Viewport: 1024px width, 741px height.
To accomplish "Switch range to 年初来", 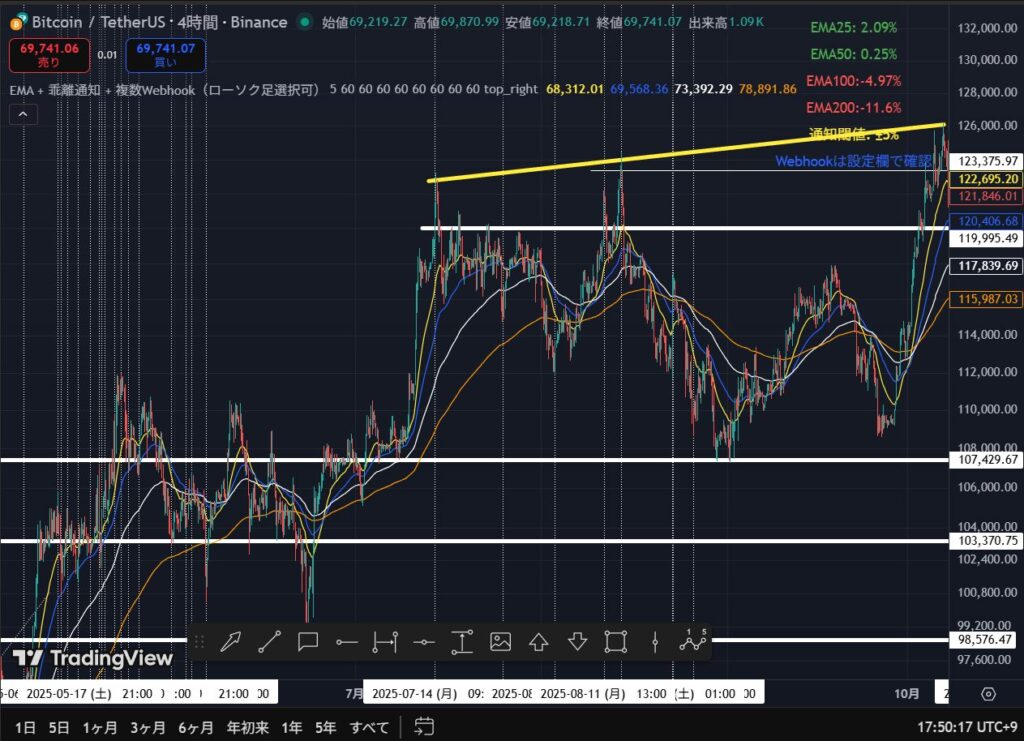I will coord(247,726).
